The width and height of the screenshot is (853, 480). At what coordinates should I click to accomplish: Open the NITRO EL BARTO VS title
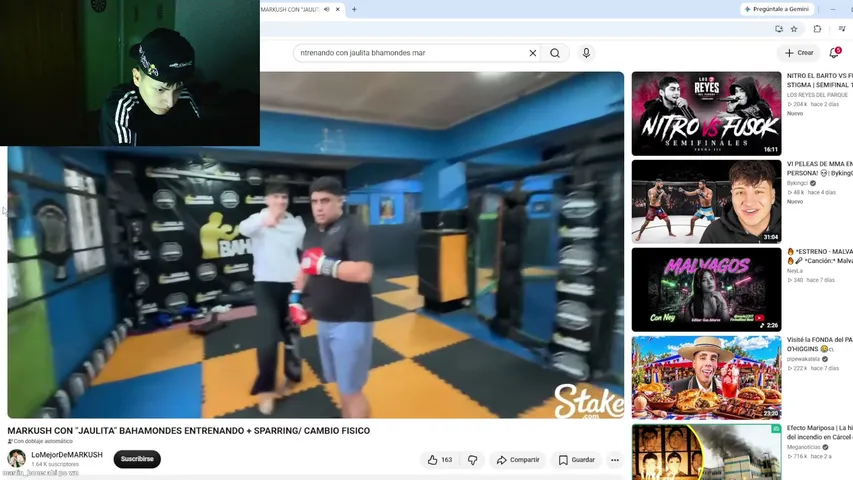click(820, 80)
